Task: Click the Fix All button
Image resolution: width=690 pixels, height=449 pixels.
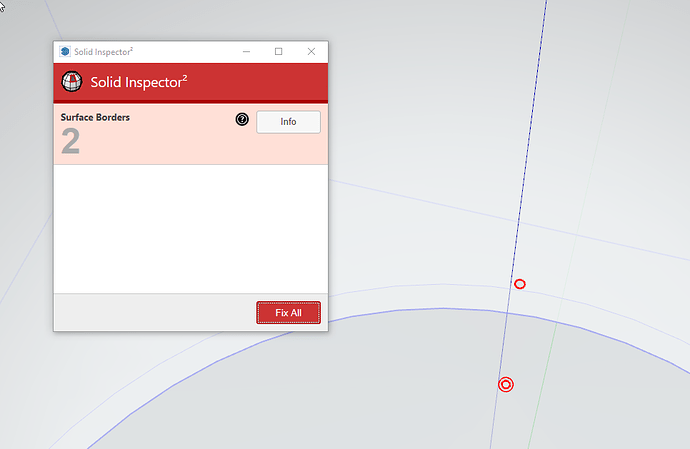Action: click(x=288, y=313)
